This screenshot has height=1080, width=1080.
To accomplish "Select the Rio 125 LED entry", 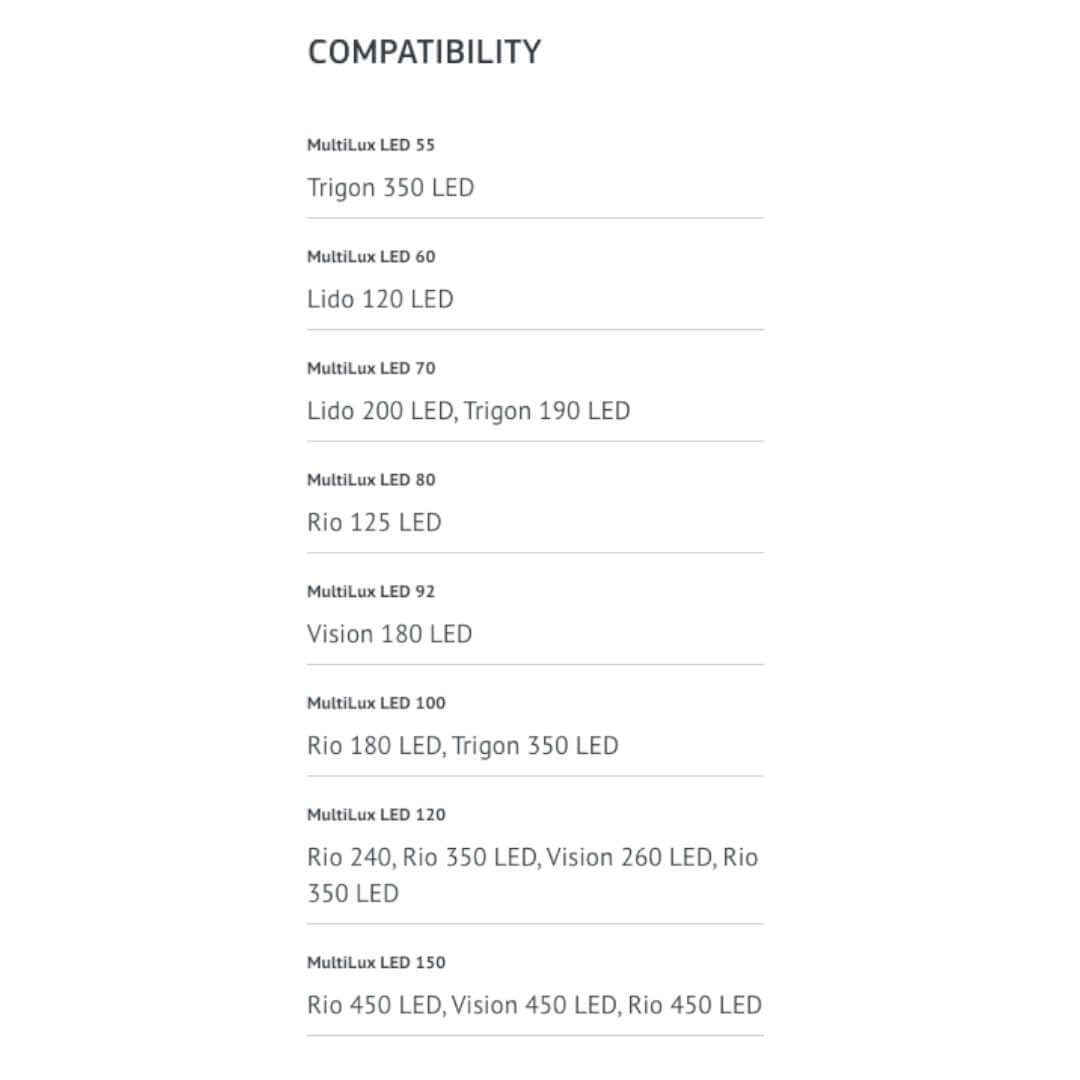I will tap(374, 523).
